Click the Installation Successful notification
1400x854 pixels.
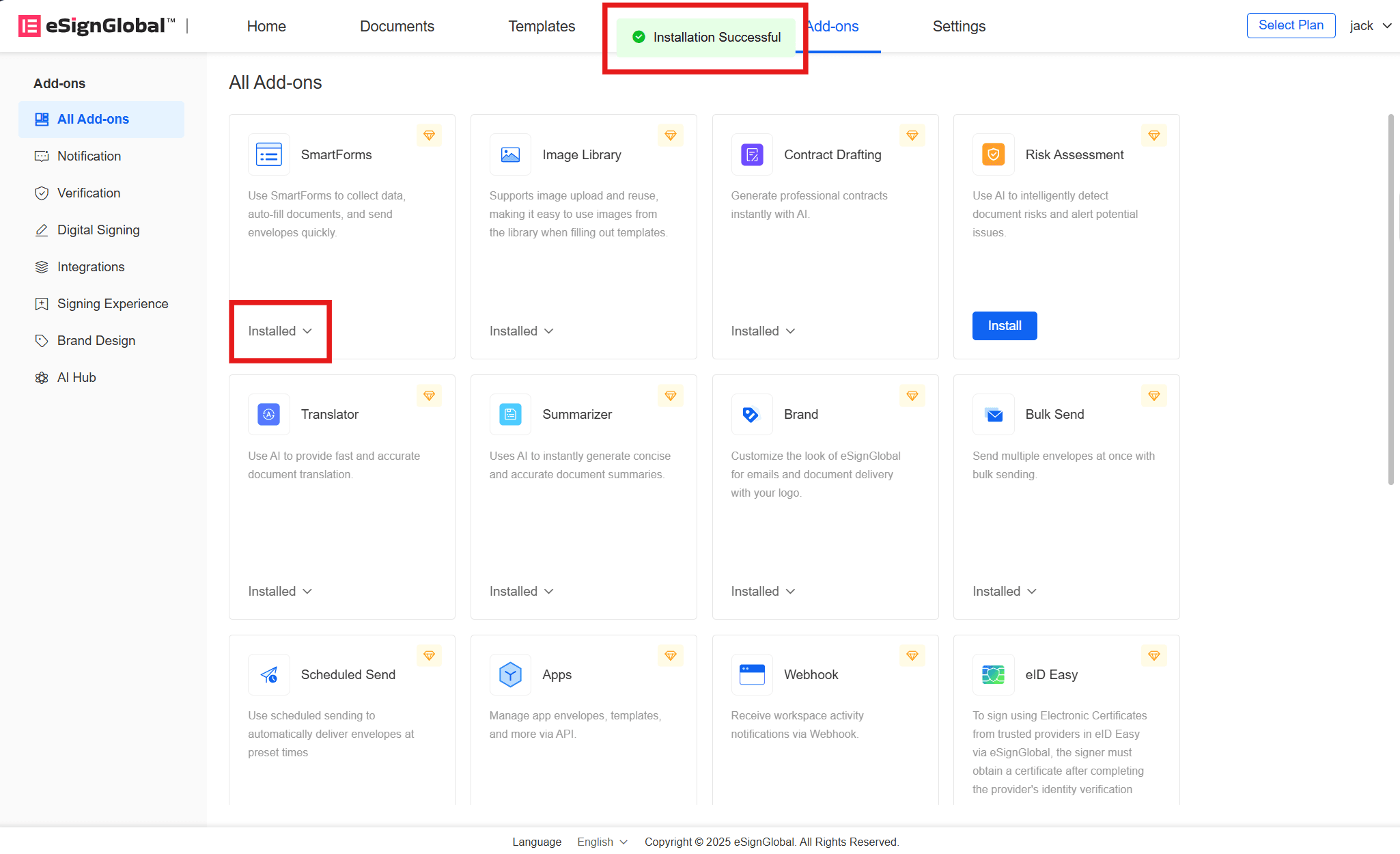706,37
